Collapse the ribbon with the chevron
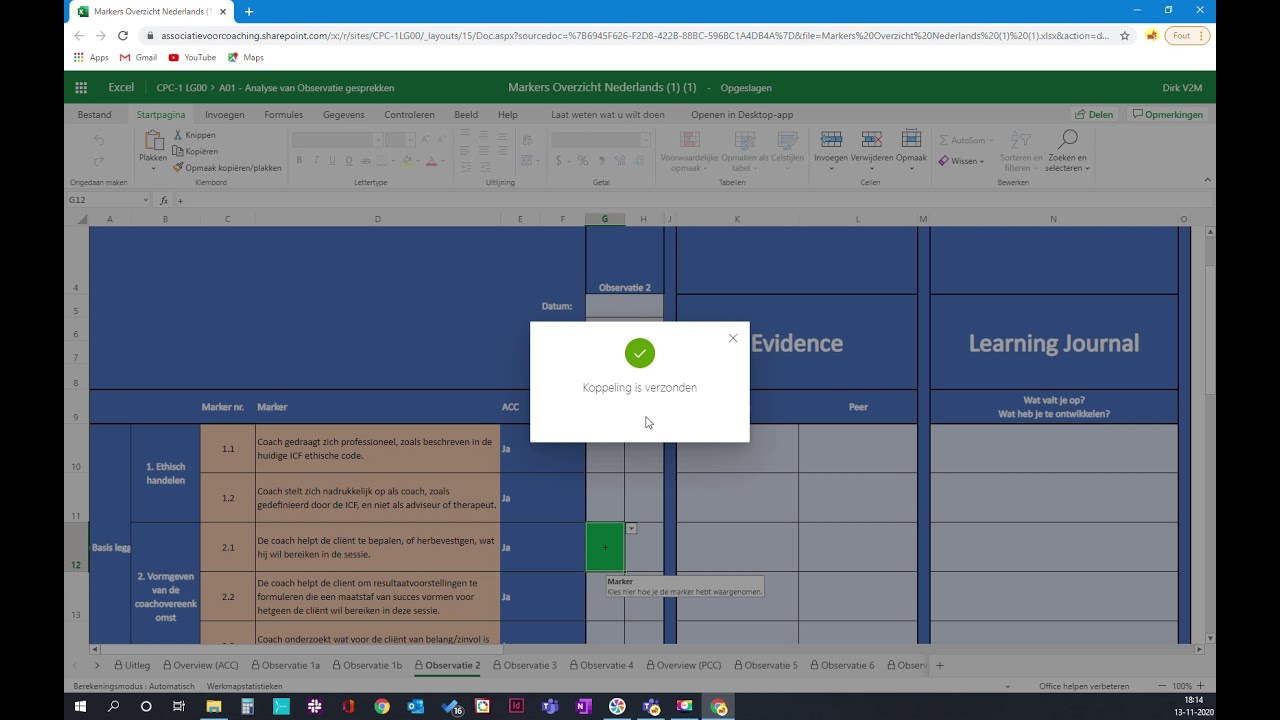This screenshot has width=1280, height=720. point(1207,180)
